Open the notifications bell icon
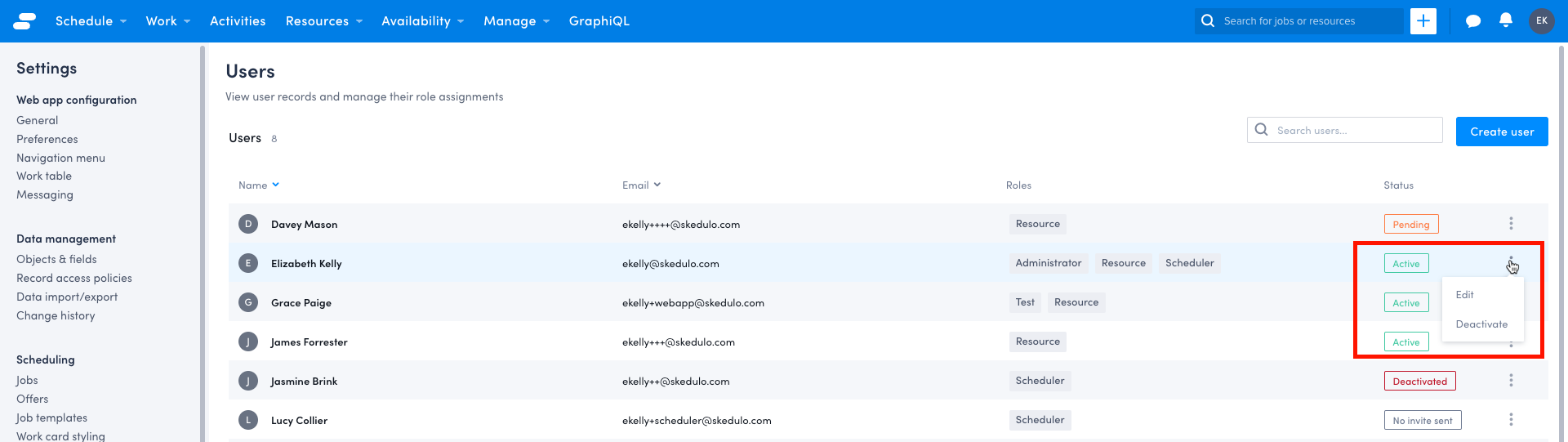1568x442 pixels. coord(1506,20)
